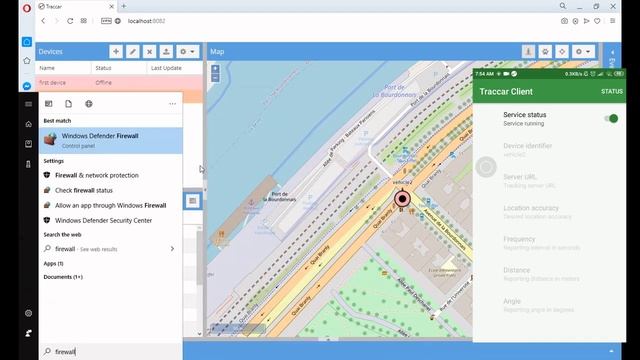Filter search by web globe icon
The image size is (640, 360).
click(x=89, y=104)
